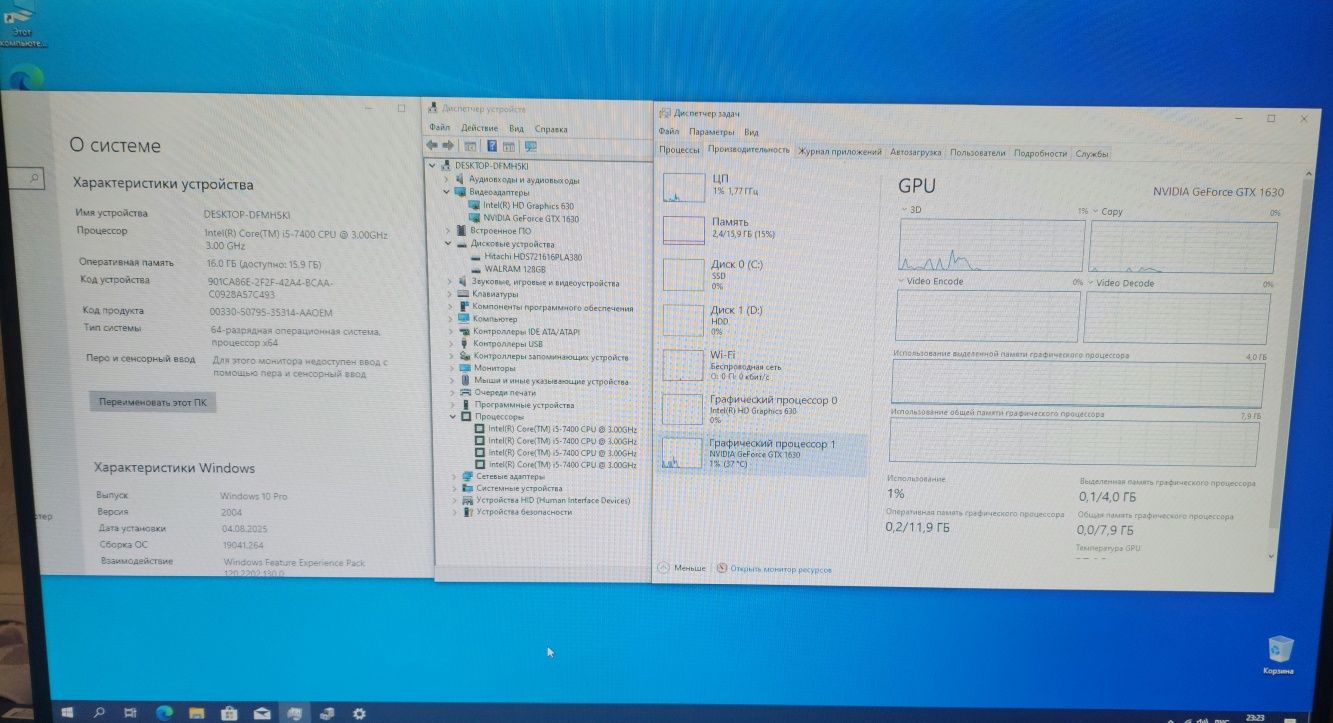Open the 3D engine graph dropdown
Screen dimensions: 1333x723
(905, 210)
